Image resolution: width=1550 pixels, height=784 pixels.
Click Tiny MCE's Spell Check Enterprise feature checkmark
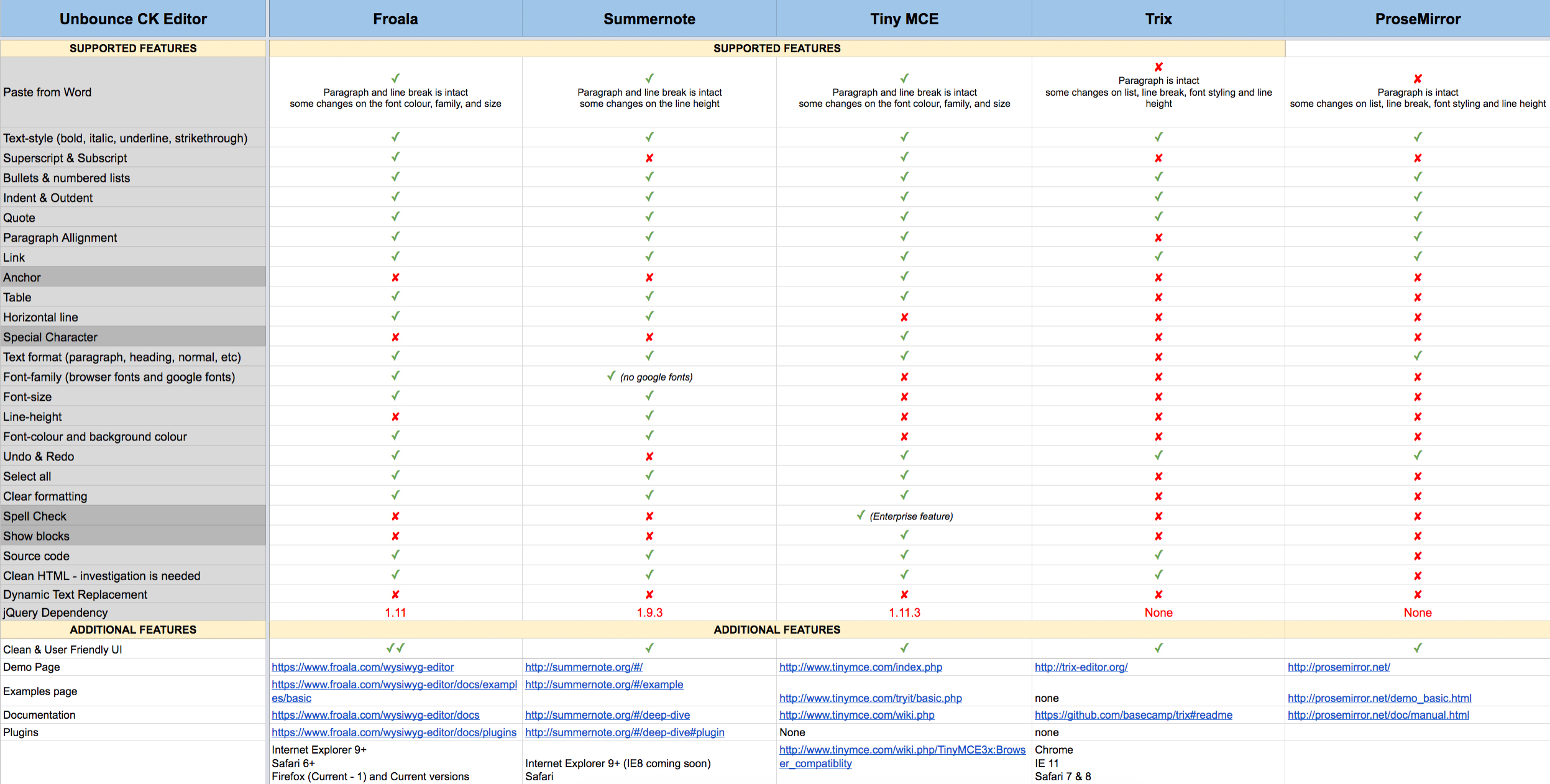[861, 516]
